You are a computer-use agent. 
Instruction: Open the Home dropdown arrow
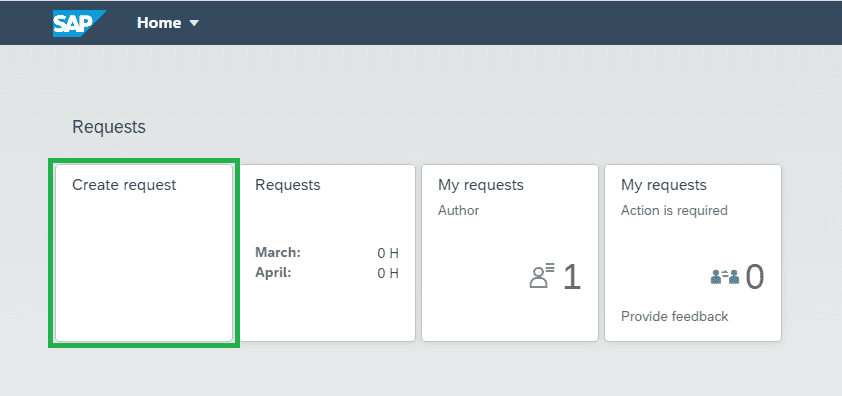click(194, 23)
